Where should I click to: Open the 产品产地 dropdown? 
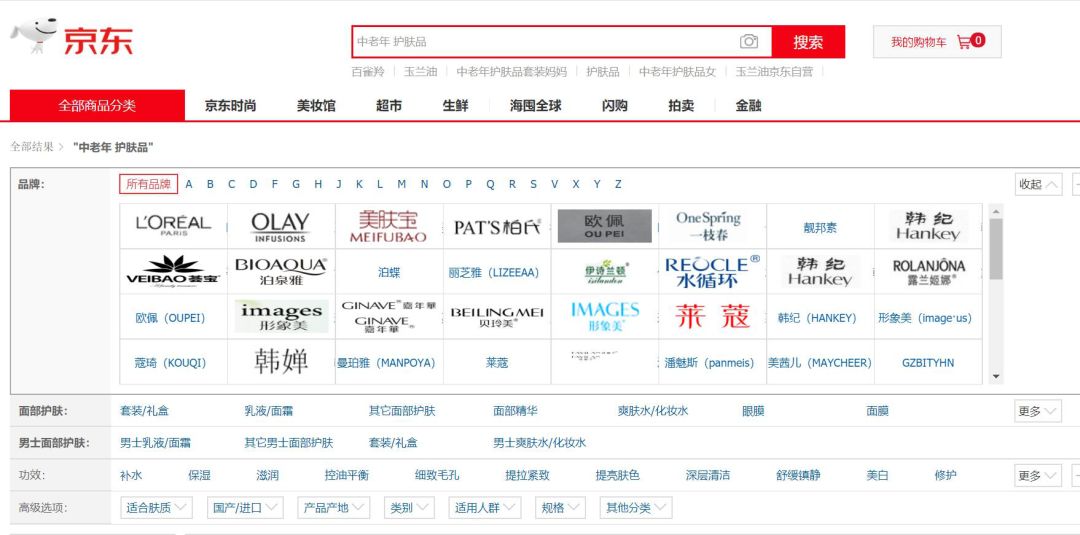click(334, 508)
